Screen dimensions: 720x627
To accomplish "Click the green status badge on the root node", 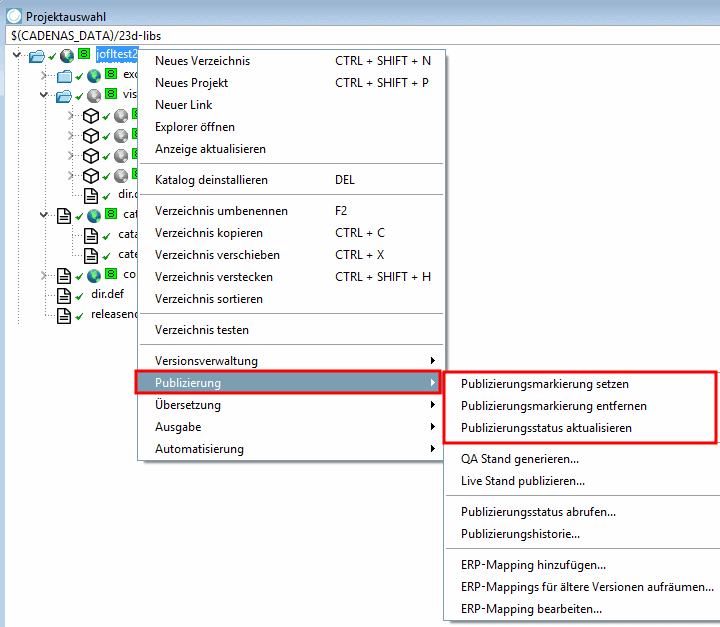I will (84, 54).
